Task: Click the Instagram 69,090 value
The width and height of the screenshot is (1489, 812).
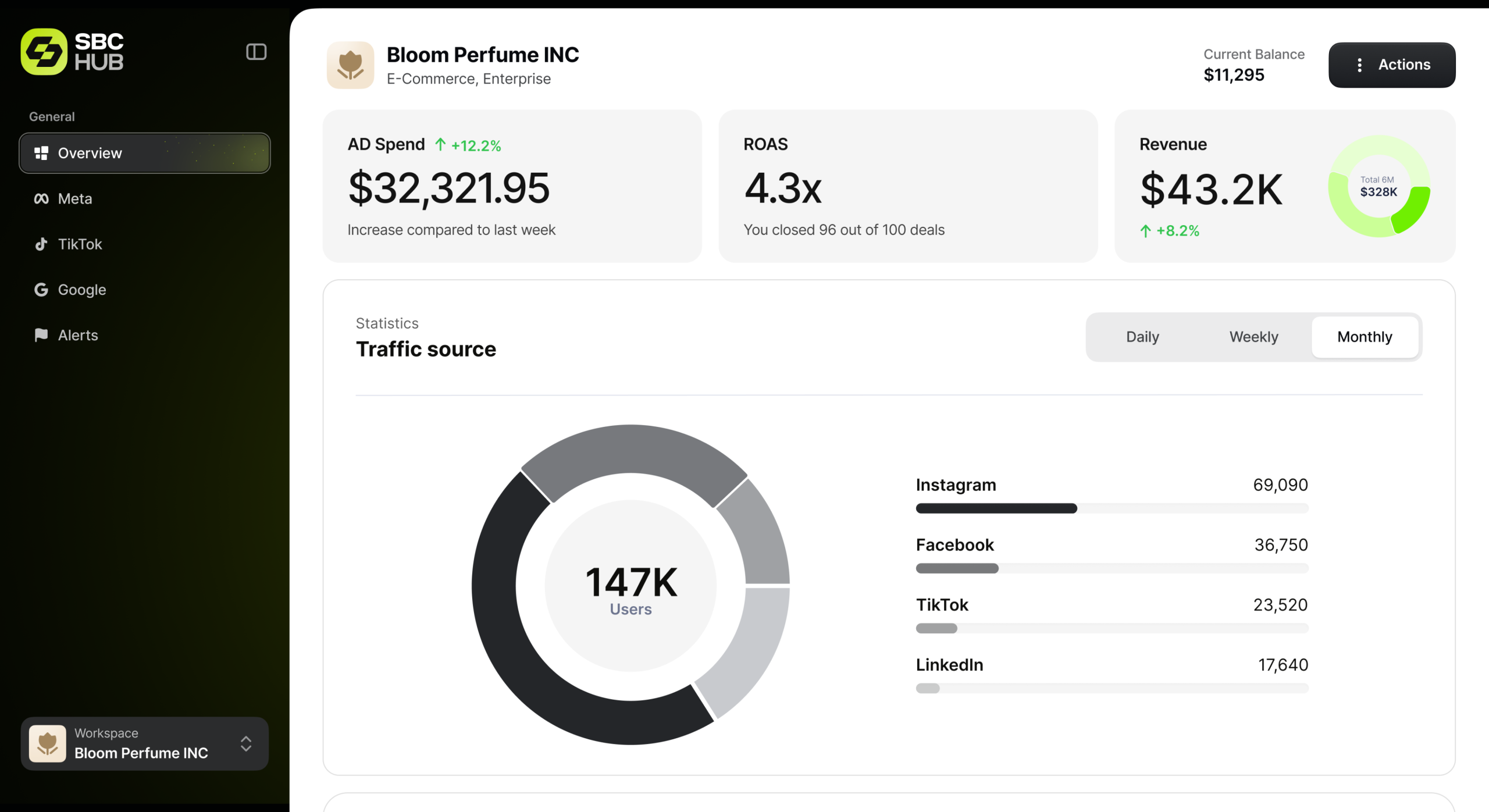Action: (1280, 485)
